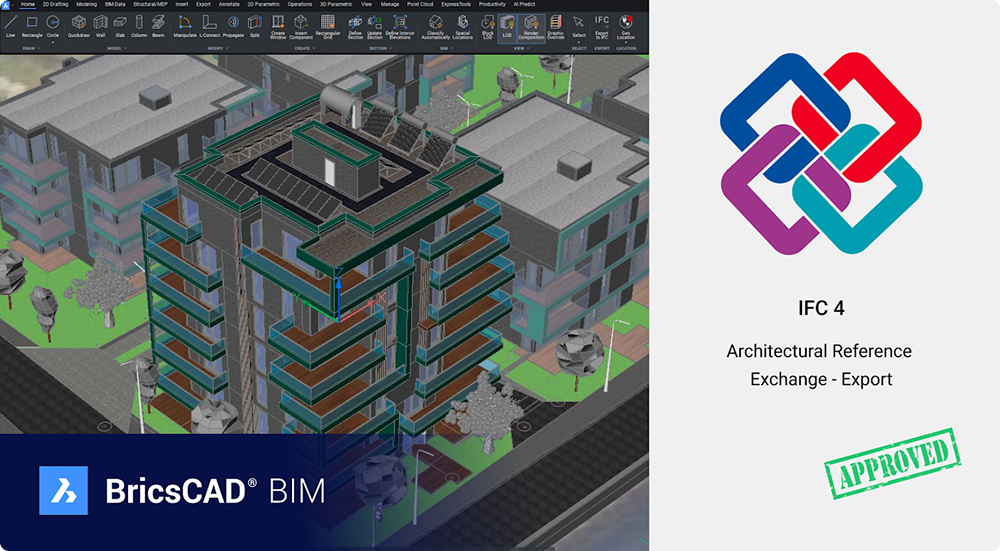
Task: Click the workspace dropdown arrow beside app logo
Action: (x=13, y=5)
